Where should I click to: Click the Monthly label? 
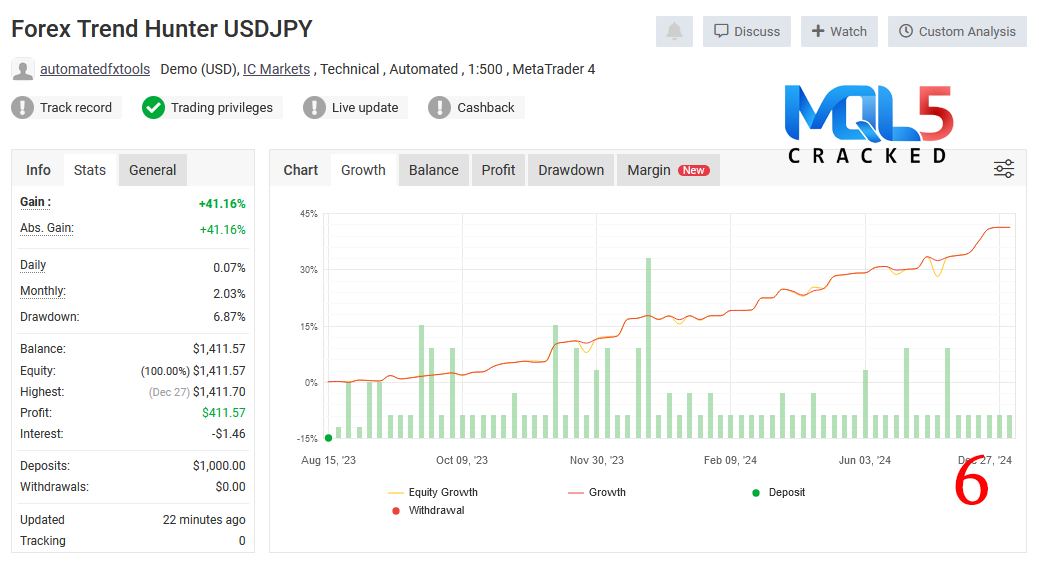(43, 291)
